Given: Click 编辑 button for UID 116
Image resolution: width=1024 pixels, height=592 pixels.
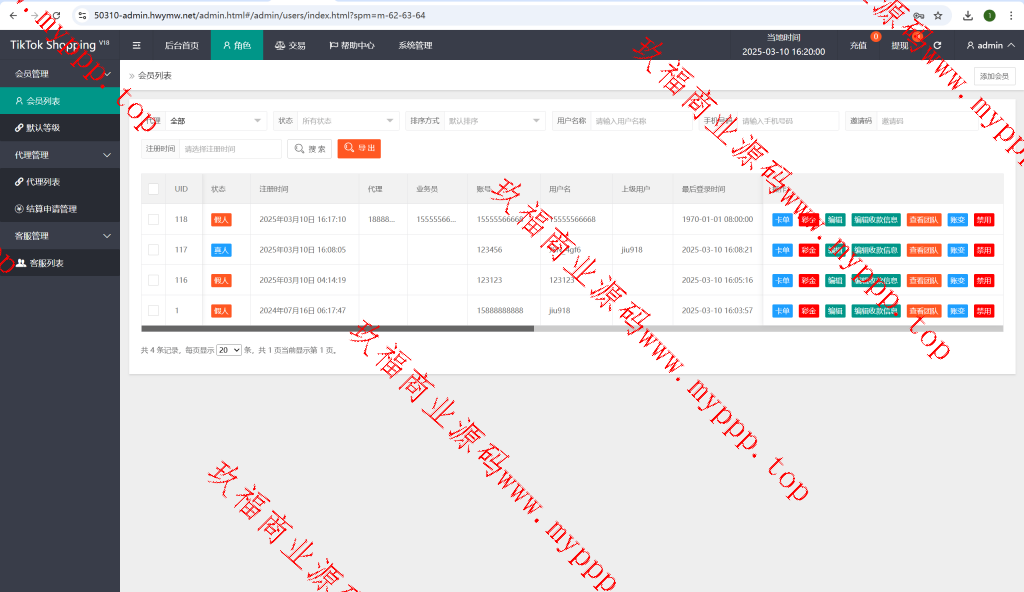Looking at the screenshot, I should point(835,280).
